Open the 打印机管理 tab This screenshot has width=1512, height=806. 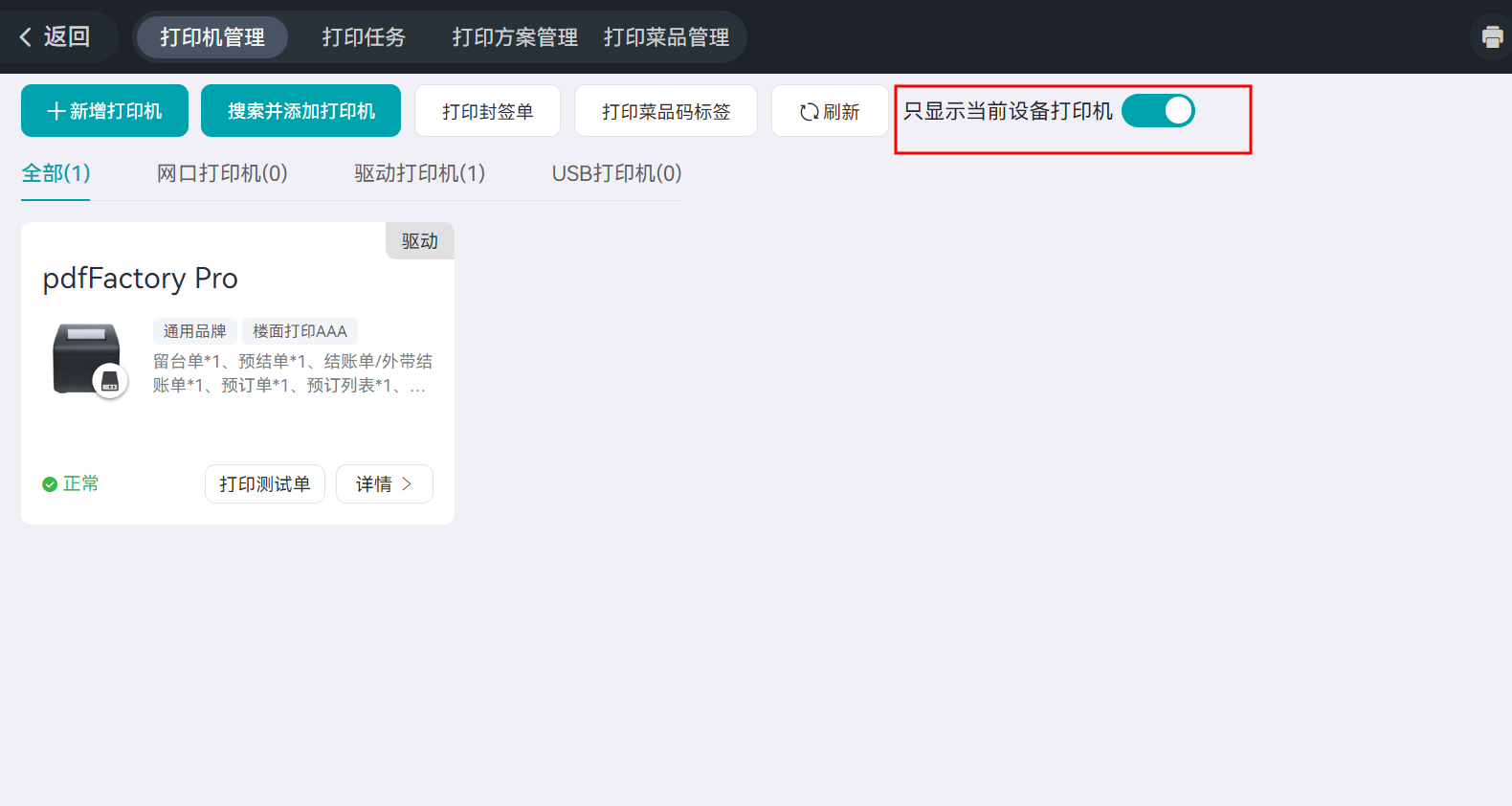[212, 37]
